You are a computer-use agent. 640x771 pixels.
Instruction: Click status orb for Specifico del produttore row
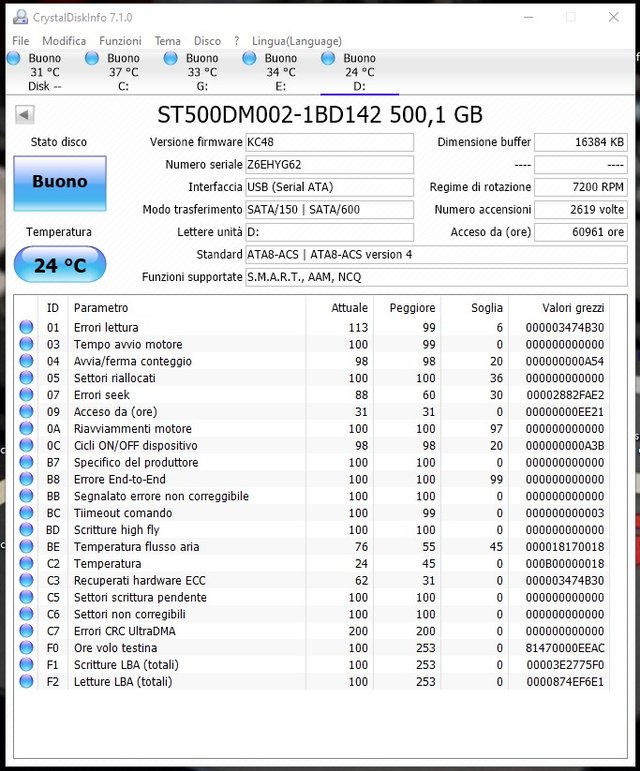[26, 462]
